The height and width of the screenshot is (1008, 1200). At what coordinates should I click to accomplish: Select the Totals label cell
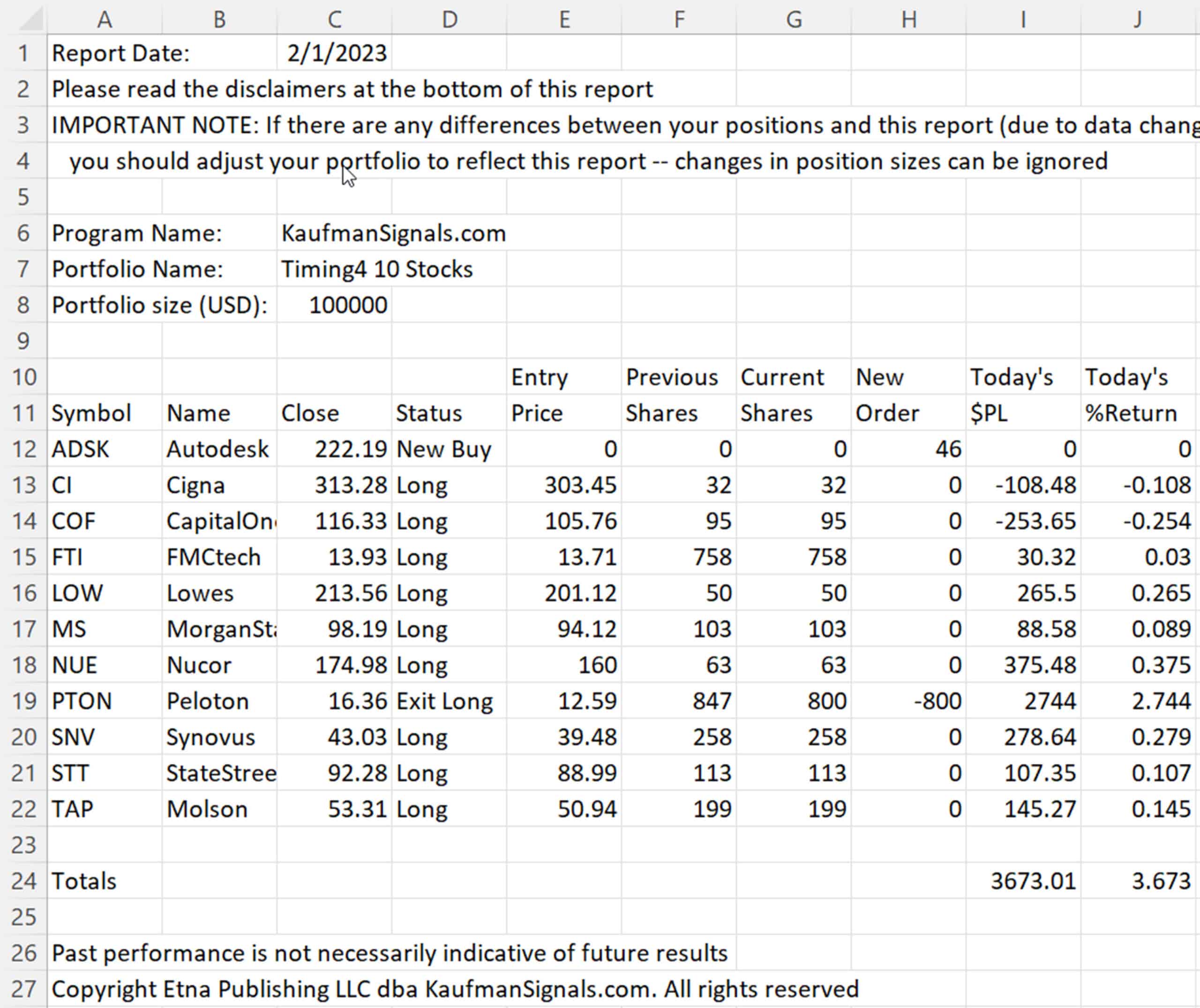click(x=84, y=881)
